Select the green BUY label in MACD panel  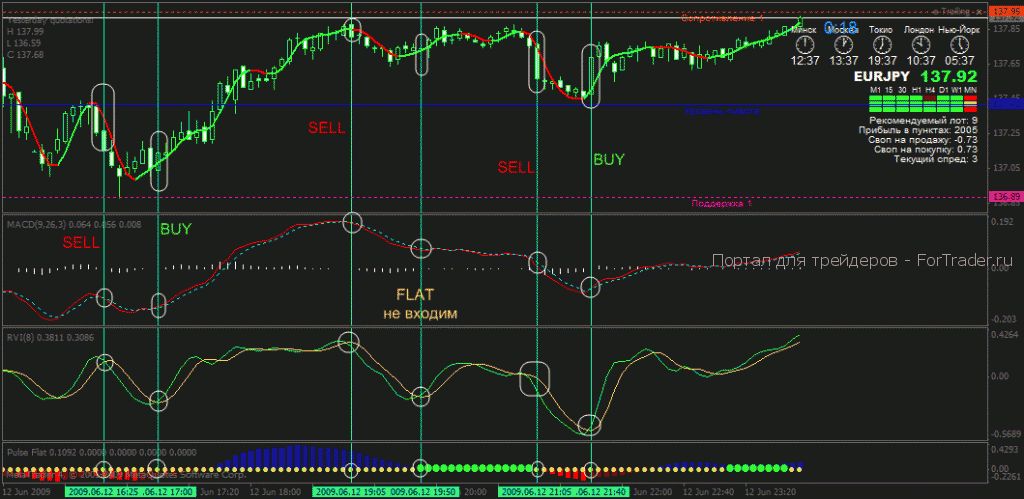pyautogui.click(x=176, y=229)
